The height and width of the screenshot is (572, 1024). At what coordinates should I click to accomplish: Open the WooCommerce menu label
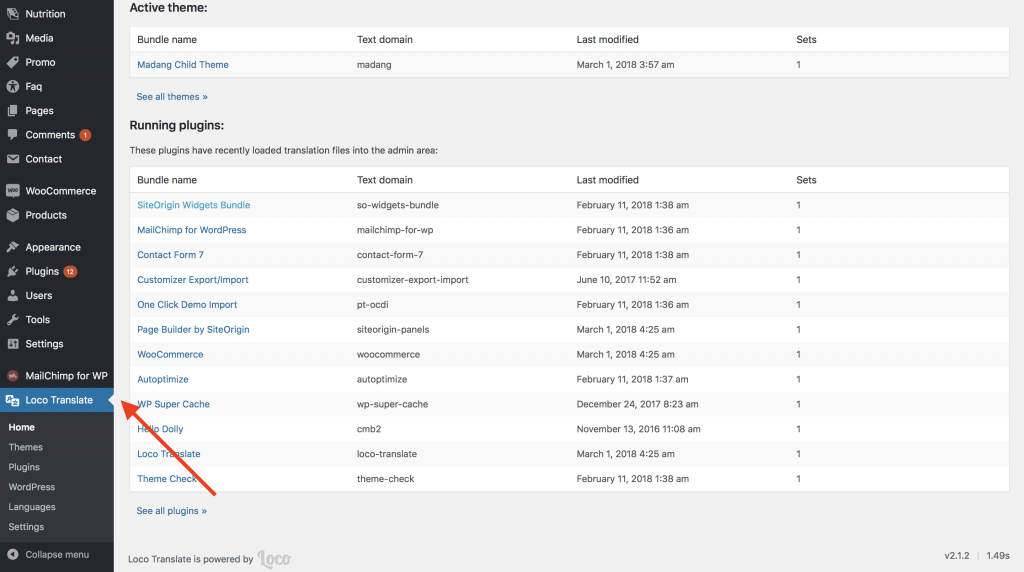(x=61, y=191)
